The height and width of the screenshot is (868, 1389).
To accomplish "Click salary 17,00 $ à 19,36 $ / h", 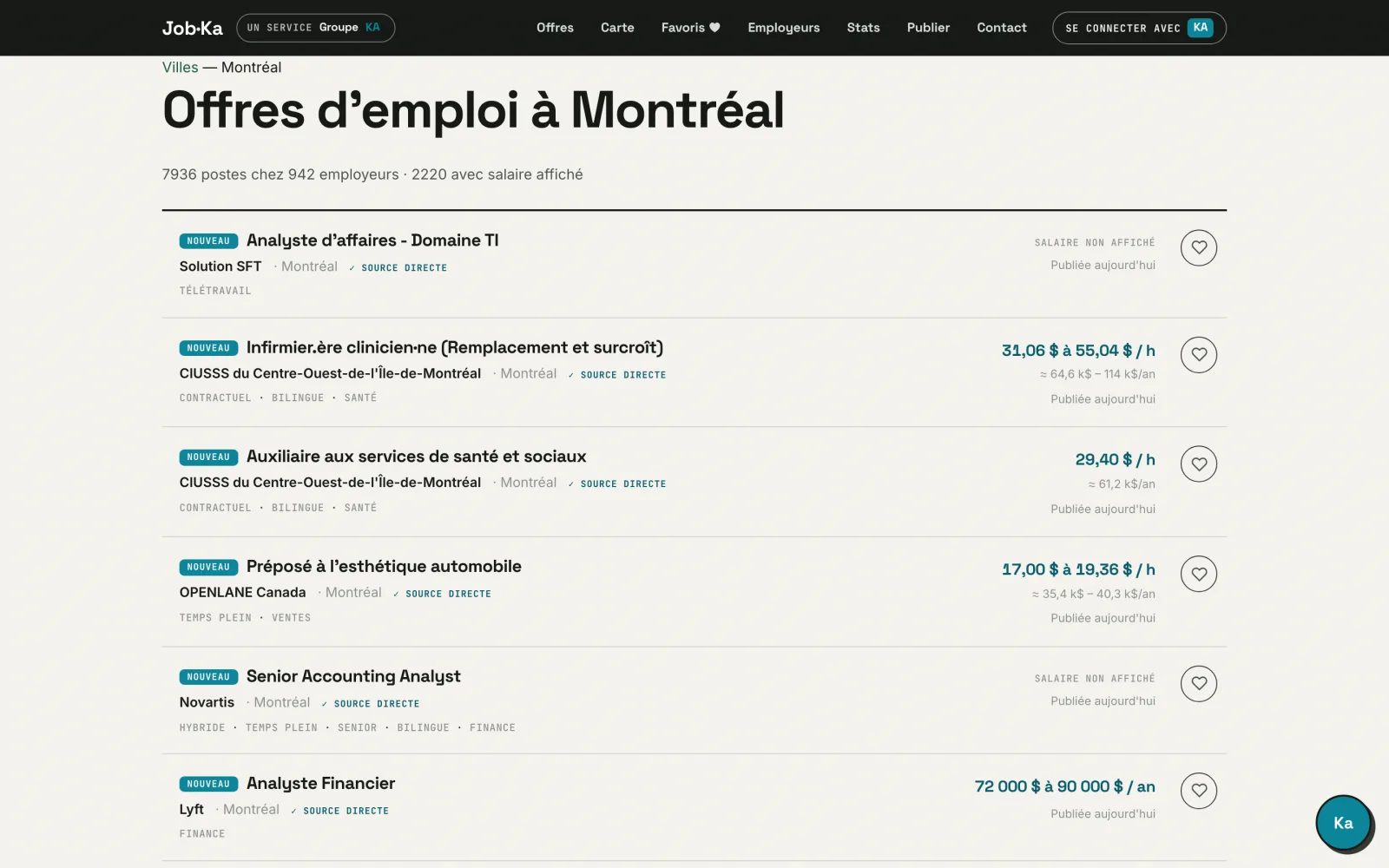I will click(1078, 570).
